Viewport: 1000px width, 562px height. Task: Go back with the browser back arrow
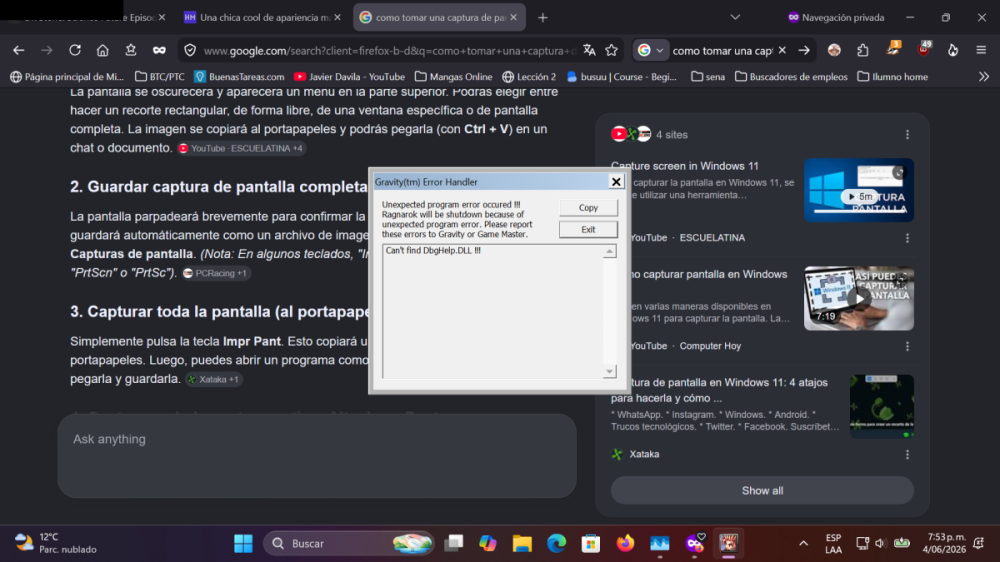18,50
